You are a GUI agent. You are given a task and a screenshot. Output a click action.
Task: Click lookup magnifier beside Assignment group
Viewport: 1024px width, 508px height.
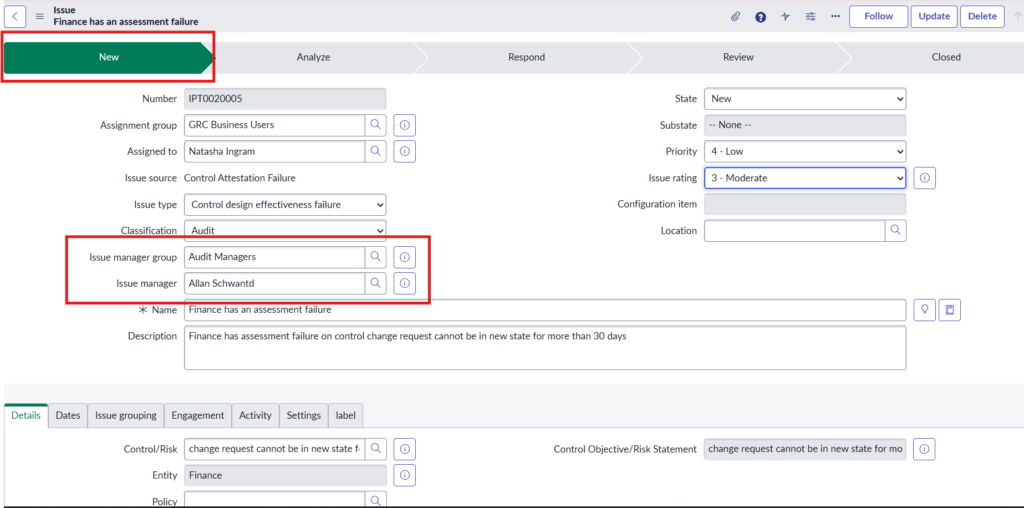375,125
